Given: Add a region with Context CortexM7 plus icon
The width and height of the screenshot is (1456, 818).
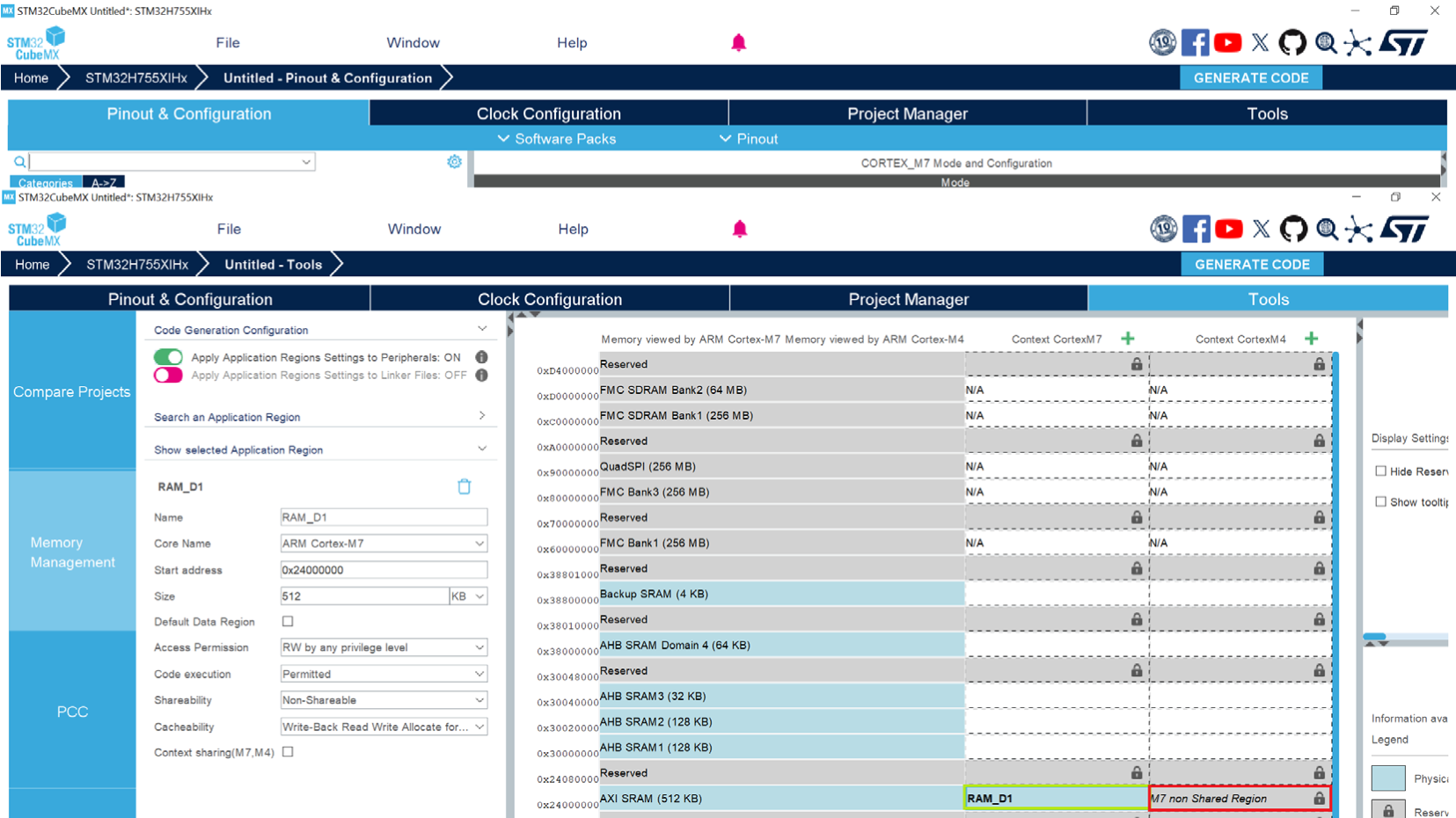Looking at the screenshot, I should [x=1128, y=339].
